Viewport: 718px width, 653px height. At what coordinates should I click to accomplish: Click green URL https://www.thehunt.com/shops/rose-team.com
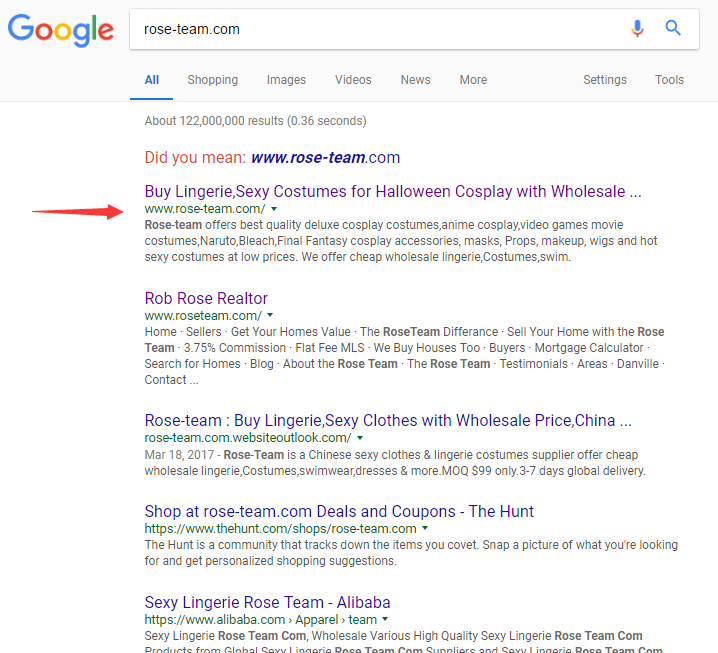click(x=280, y=528)
